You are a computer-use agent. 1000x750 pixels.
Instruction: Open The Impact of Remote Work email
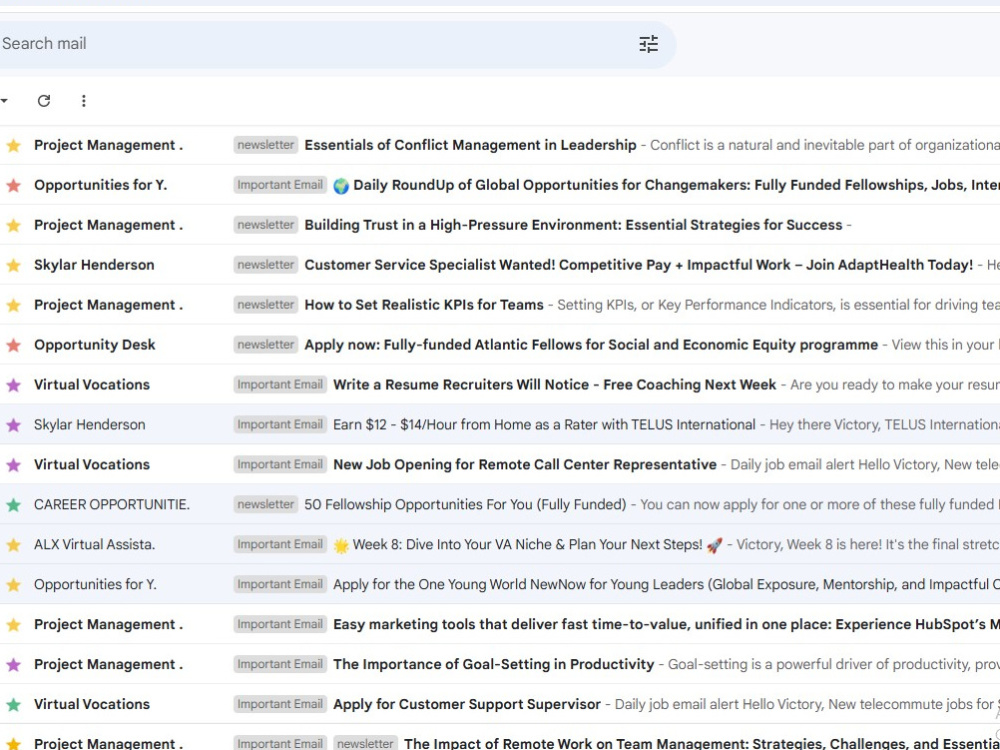click(702, 743)
